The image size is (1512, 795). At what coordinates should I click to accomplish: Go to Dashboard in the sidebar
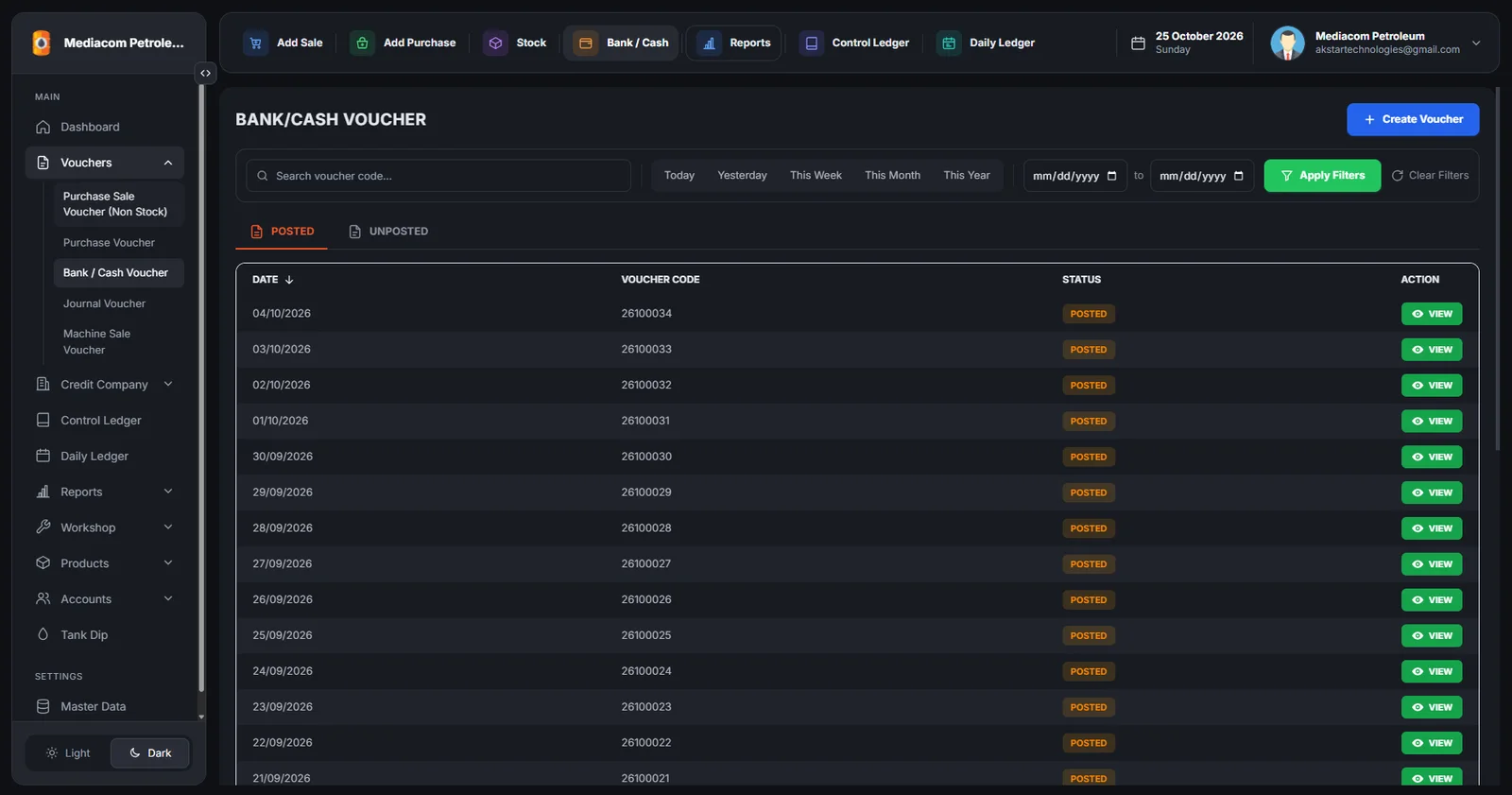[104, 127]
